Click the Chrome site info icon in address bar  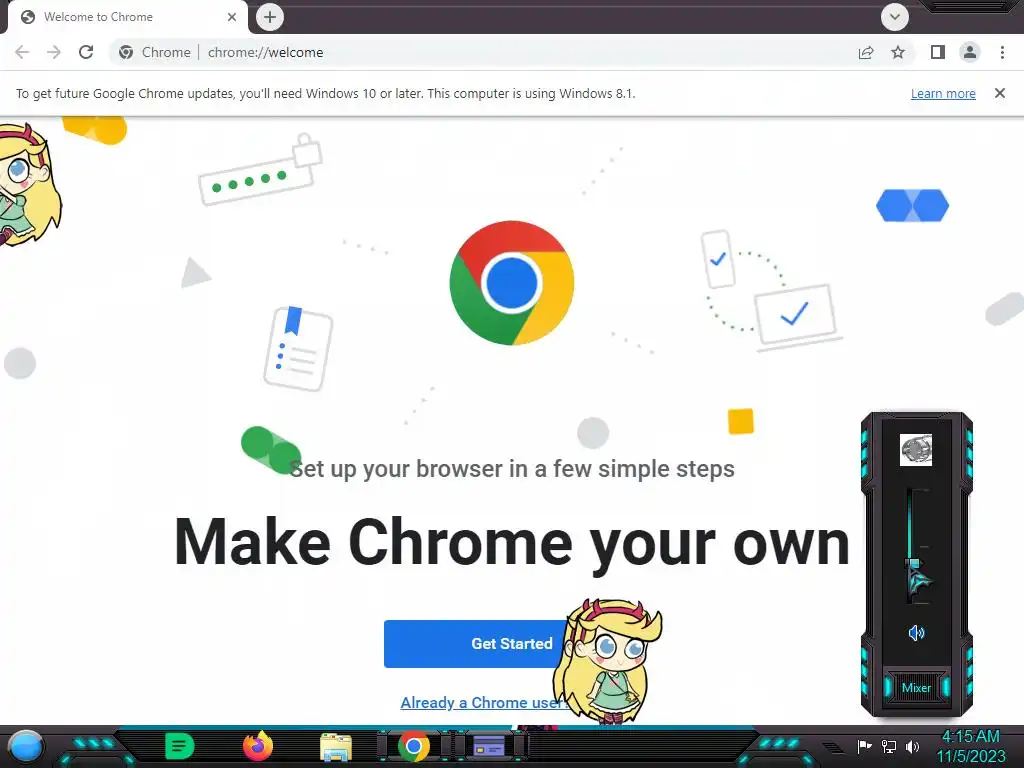click(126, 52)
